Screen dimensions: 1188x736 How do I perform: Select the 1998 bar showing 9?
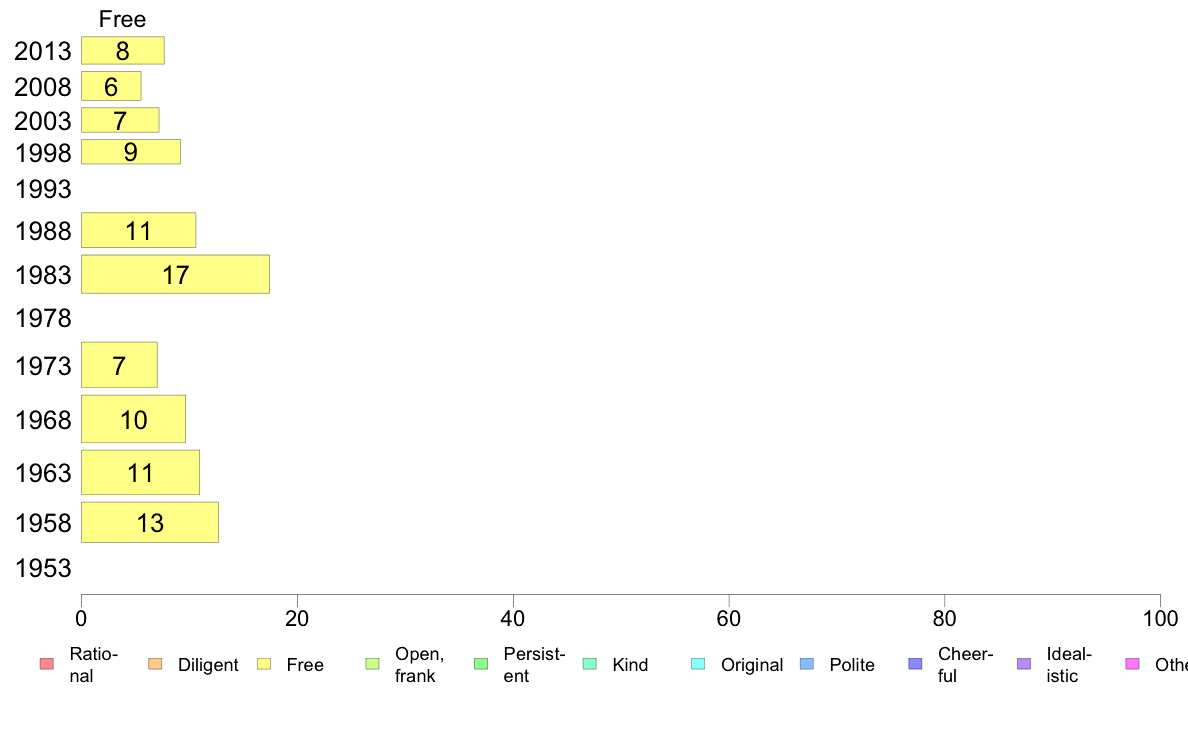click(x=131, y=152)
